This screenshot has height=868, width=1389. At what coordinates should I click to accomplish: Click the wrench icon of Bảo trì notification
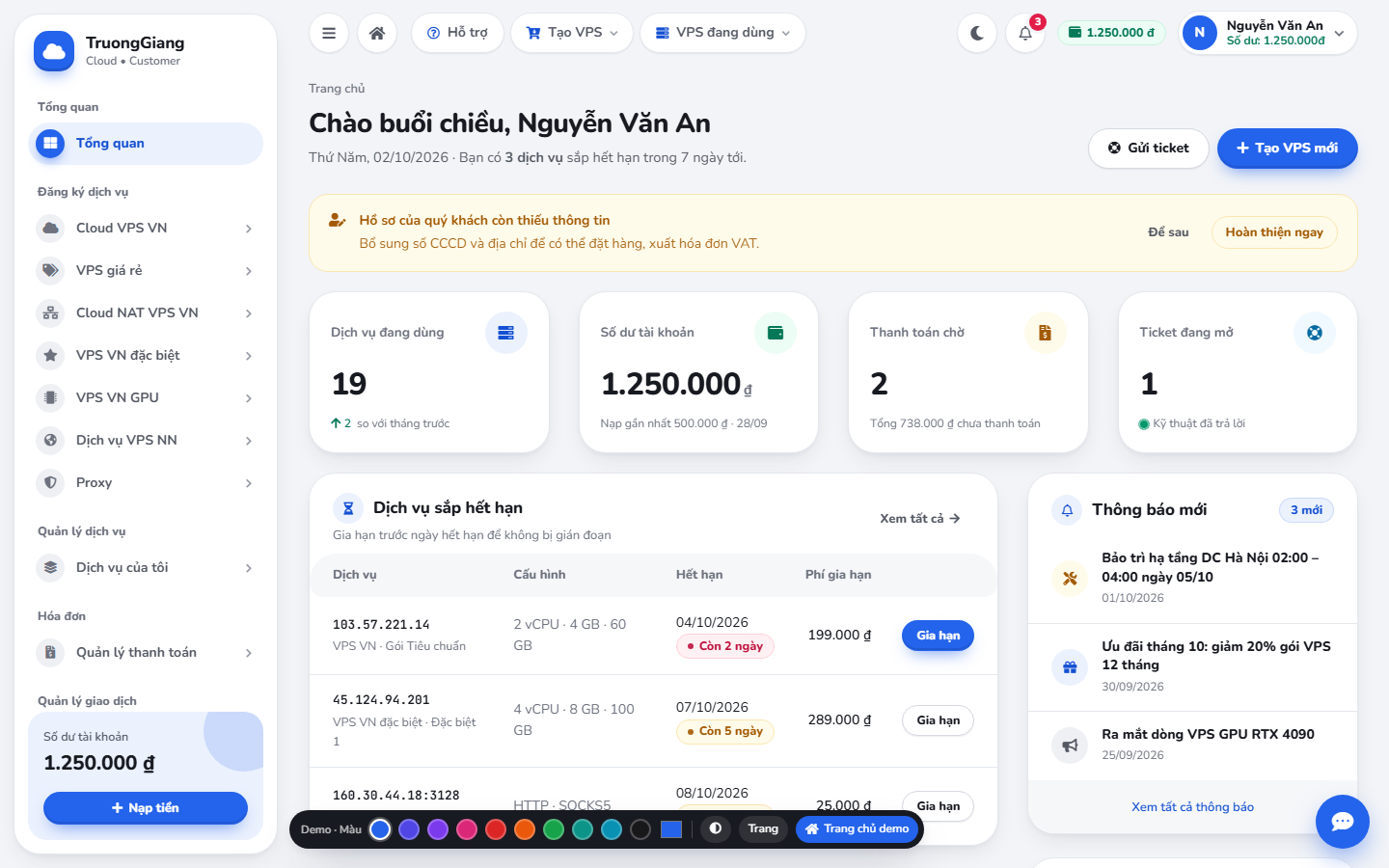1070,579
